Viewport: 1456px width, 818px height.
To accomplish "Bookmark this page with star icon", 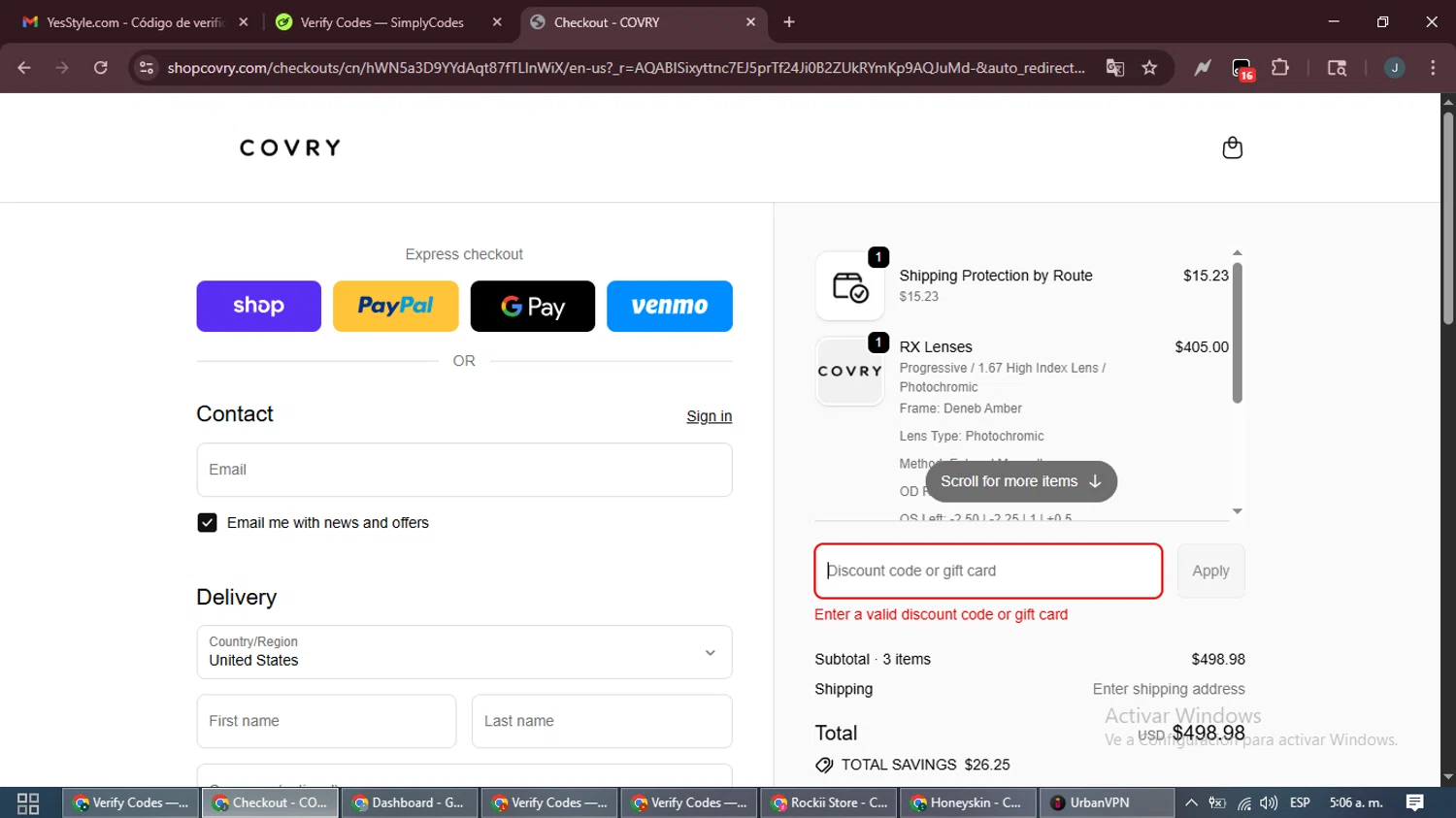I will tap(1150, 68).
